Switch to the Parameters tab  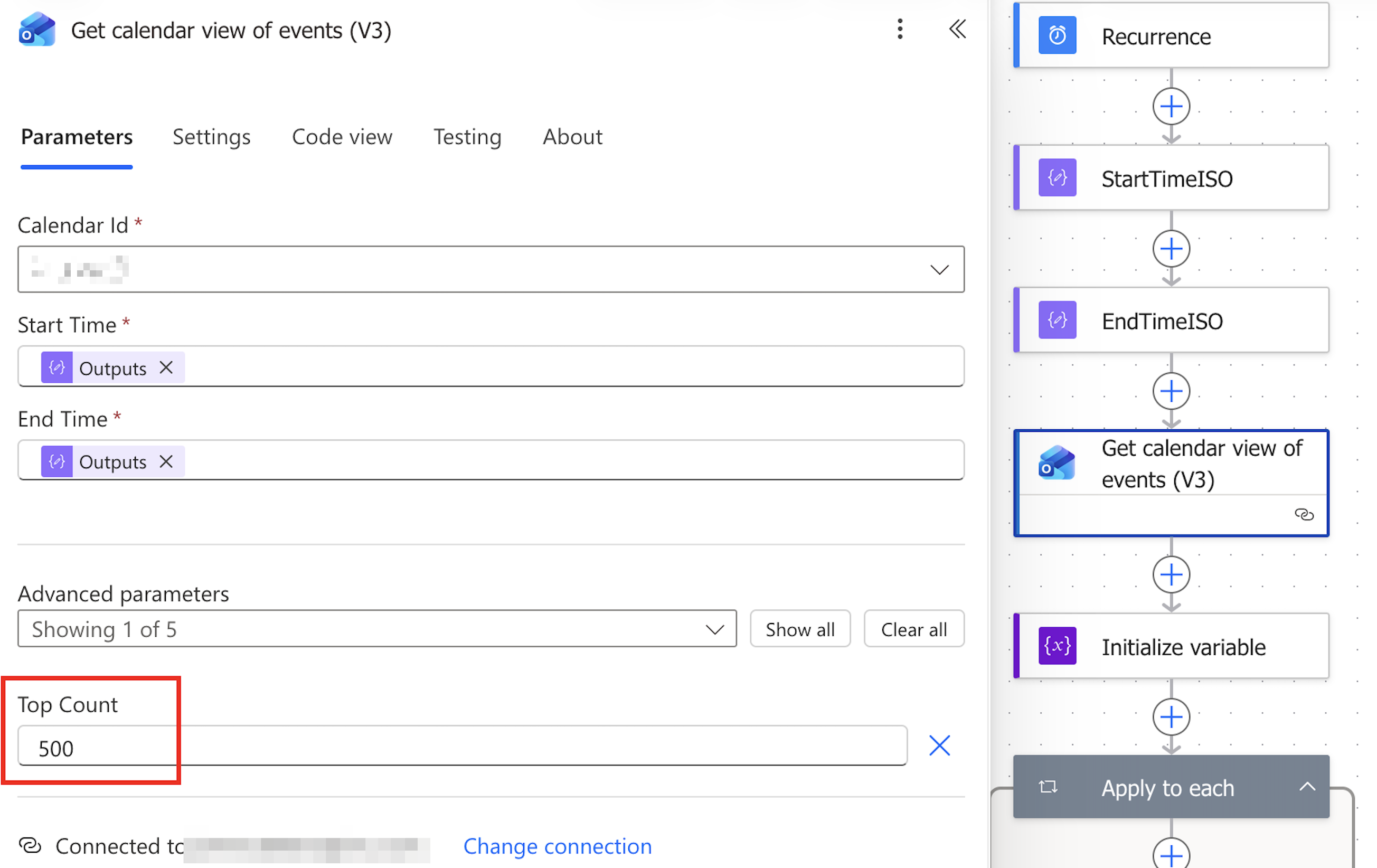click(77, 137)
